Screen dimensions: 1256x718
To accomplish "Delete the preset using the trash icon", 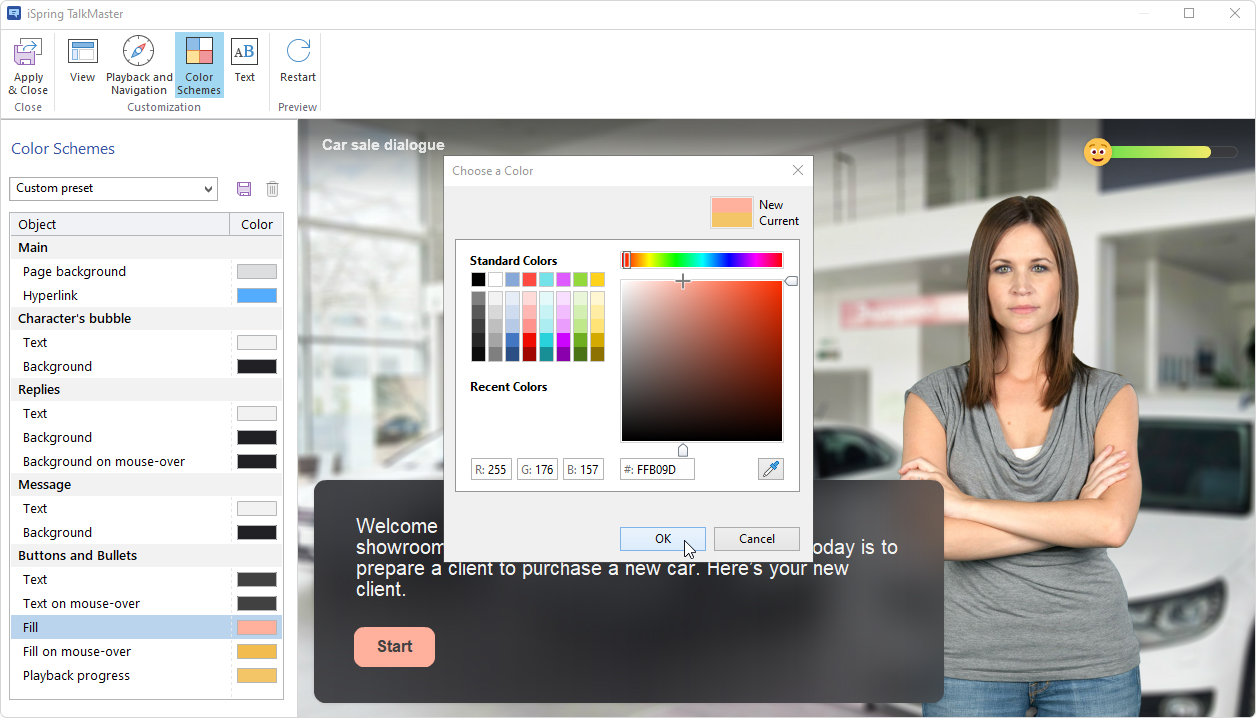I will (272, 189).
